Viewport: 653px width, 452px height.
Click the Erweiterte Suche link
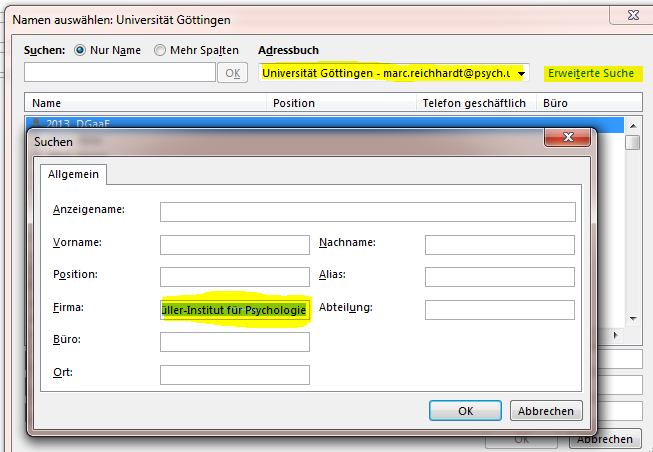point(590,73)
